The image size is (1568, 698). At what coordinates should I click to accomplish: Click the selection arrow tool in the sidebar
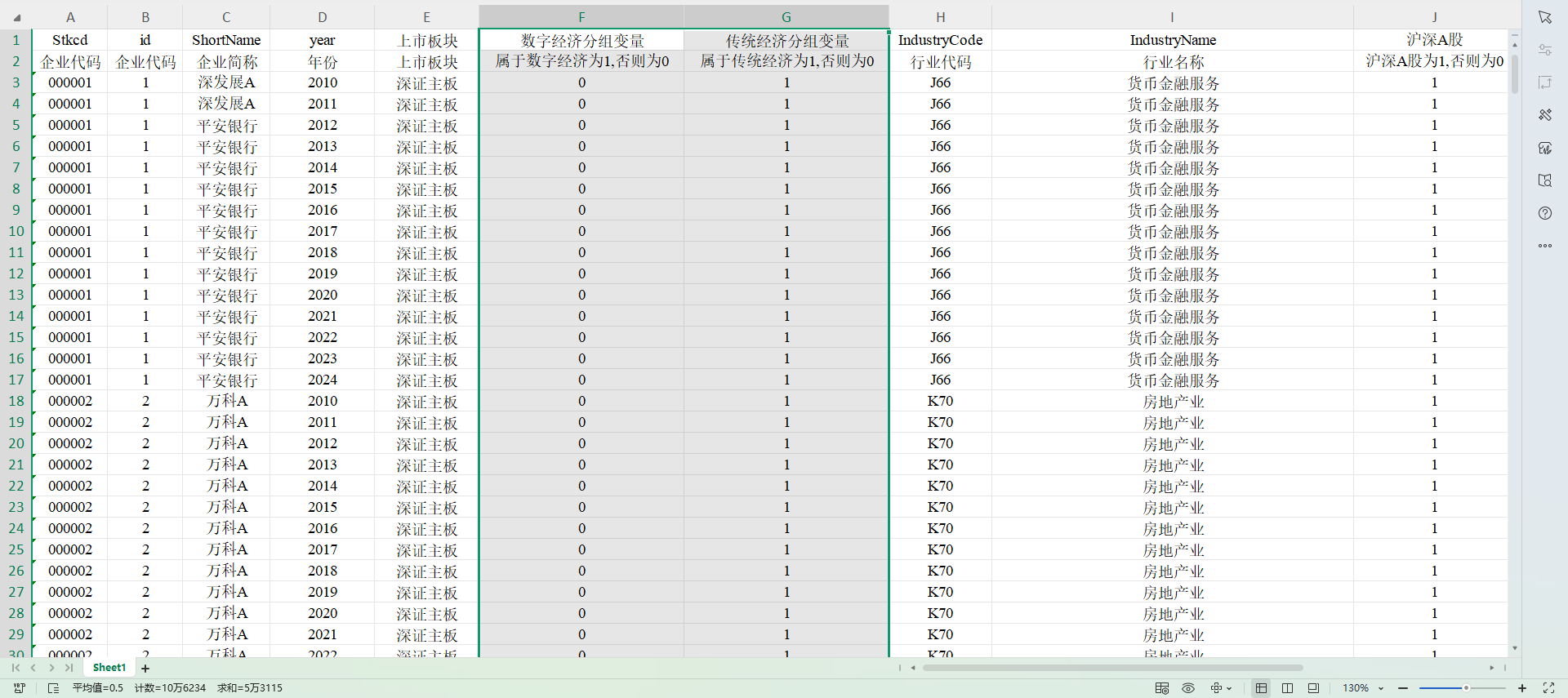[x=1544, y=17]
